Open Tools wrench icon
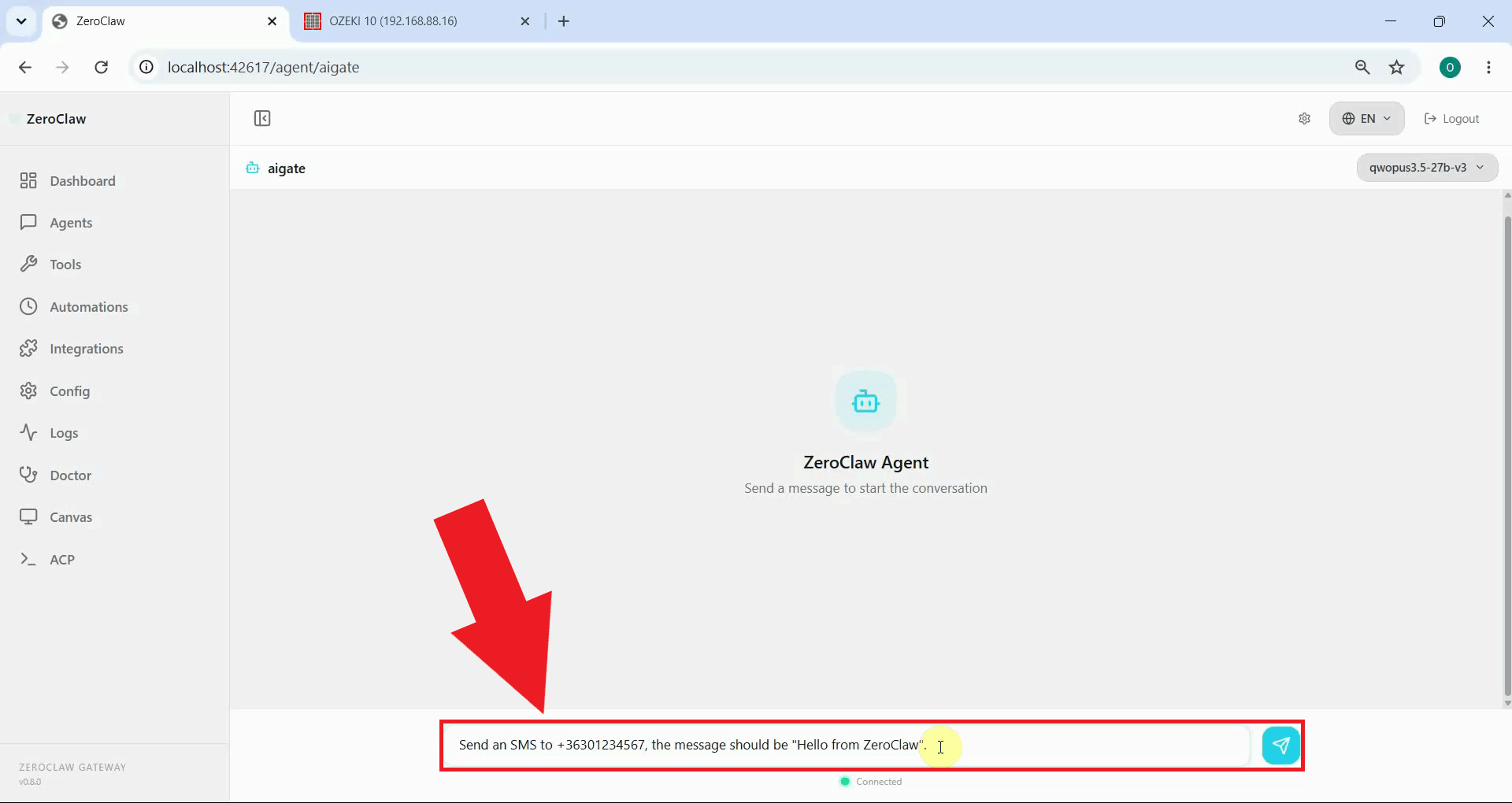 tap(28, 265)
